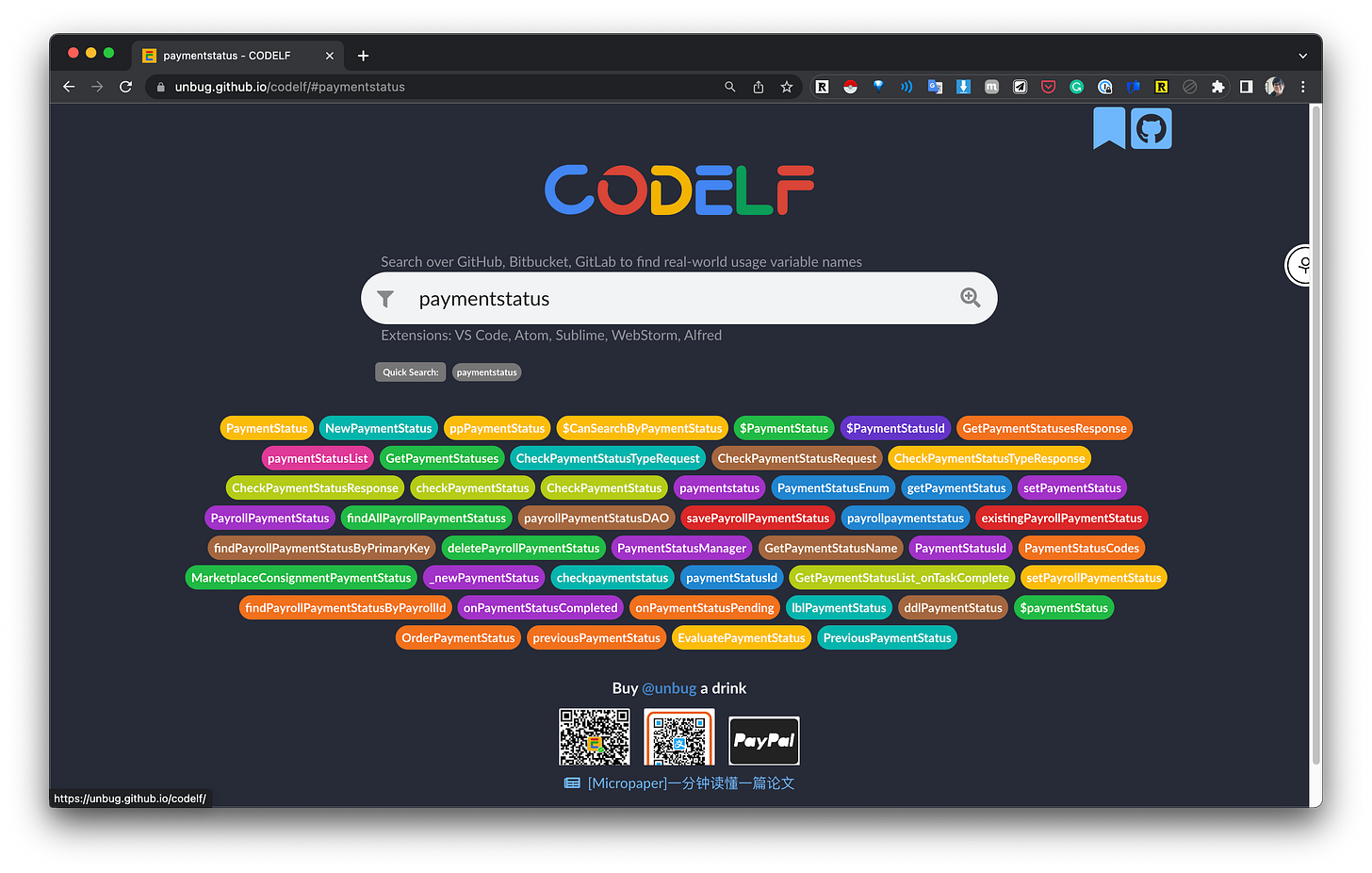Open the filter funnel in search box
Image resolution: width=1372 pixels, height=873 pixels.
pos(385,299)
